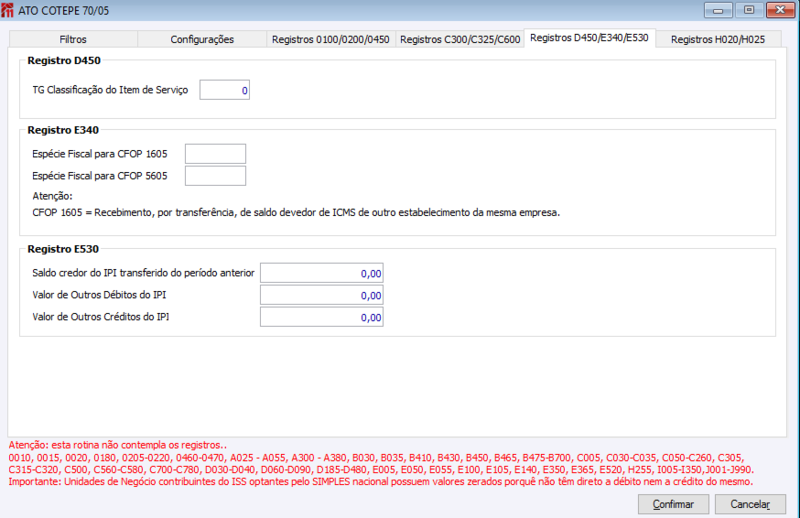The height and width of the screenshot is (518, 800).
Task: Go to Registros H020/H025 tab
Action: [718, 39]
